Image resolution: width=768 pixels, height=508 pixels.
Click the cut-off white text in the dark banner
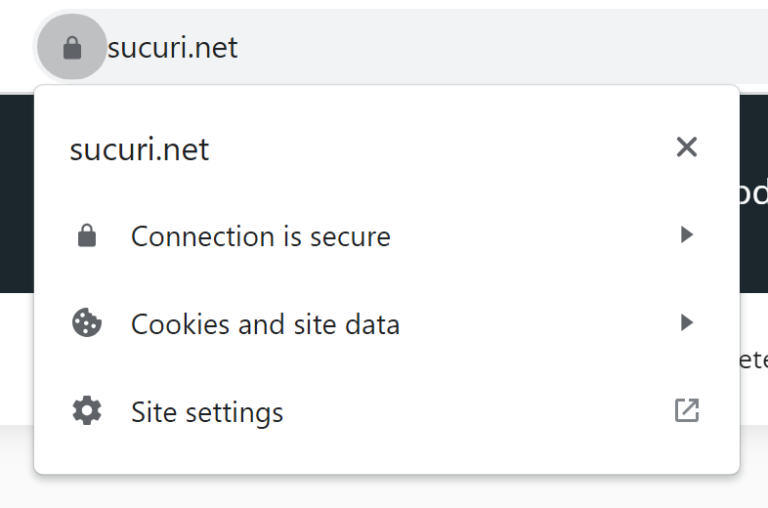752,193
